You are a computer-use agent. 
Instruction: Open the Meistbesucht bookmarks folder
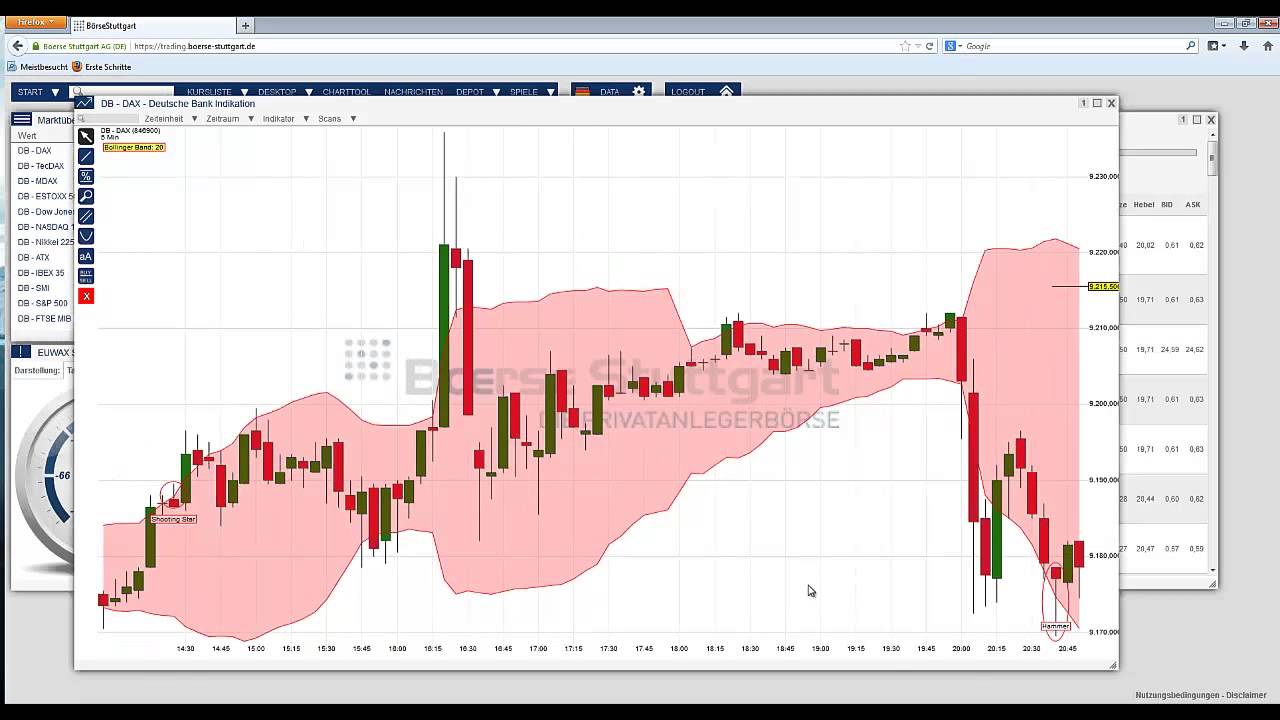[38, 67]
